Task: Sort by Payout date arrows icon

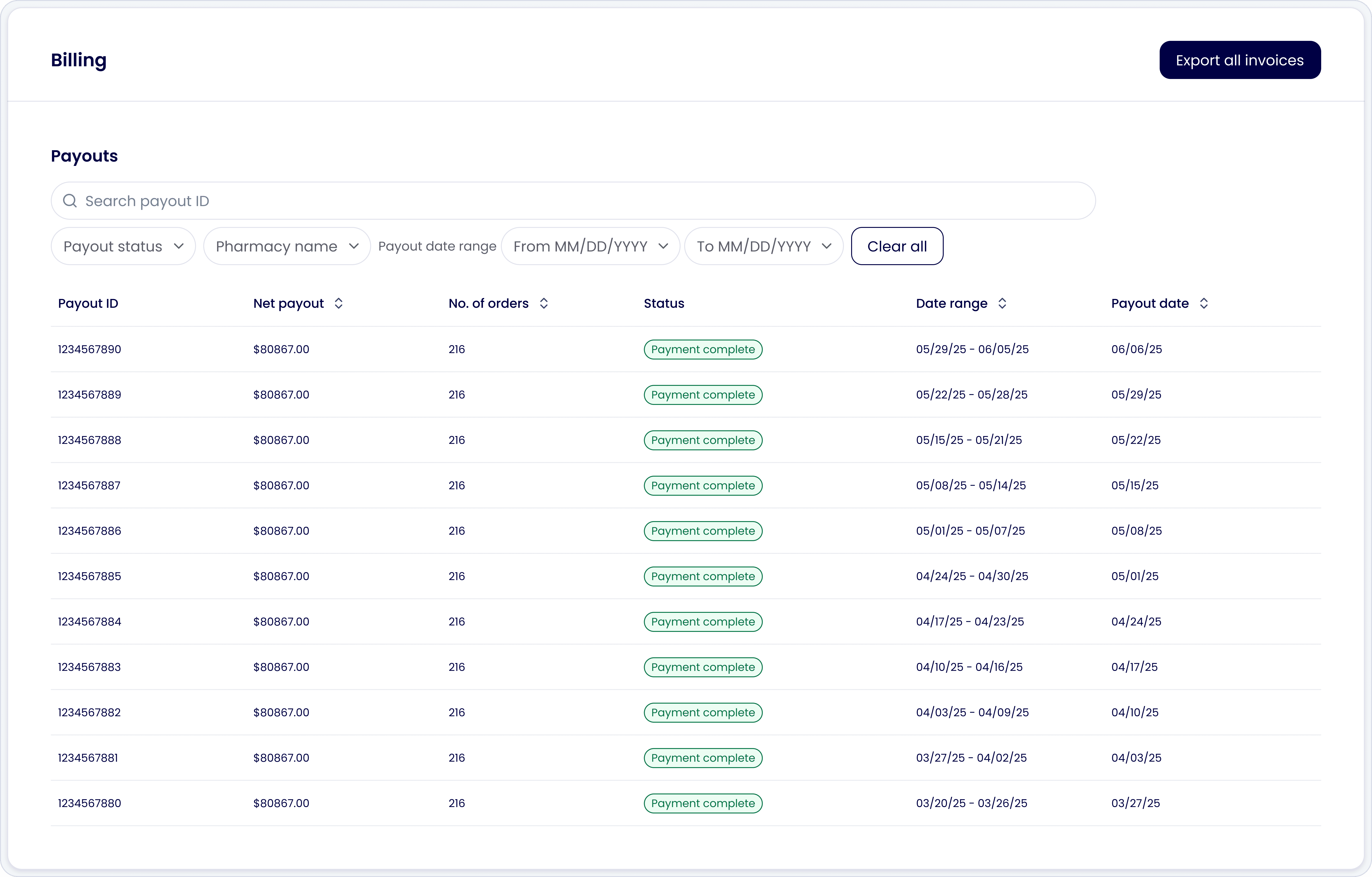Action: tap(1203, 303)
